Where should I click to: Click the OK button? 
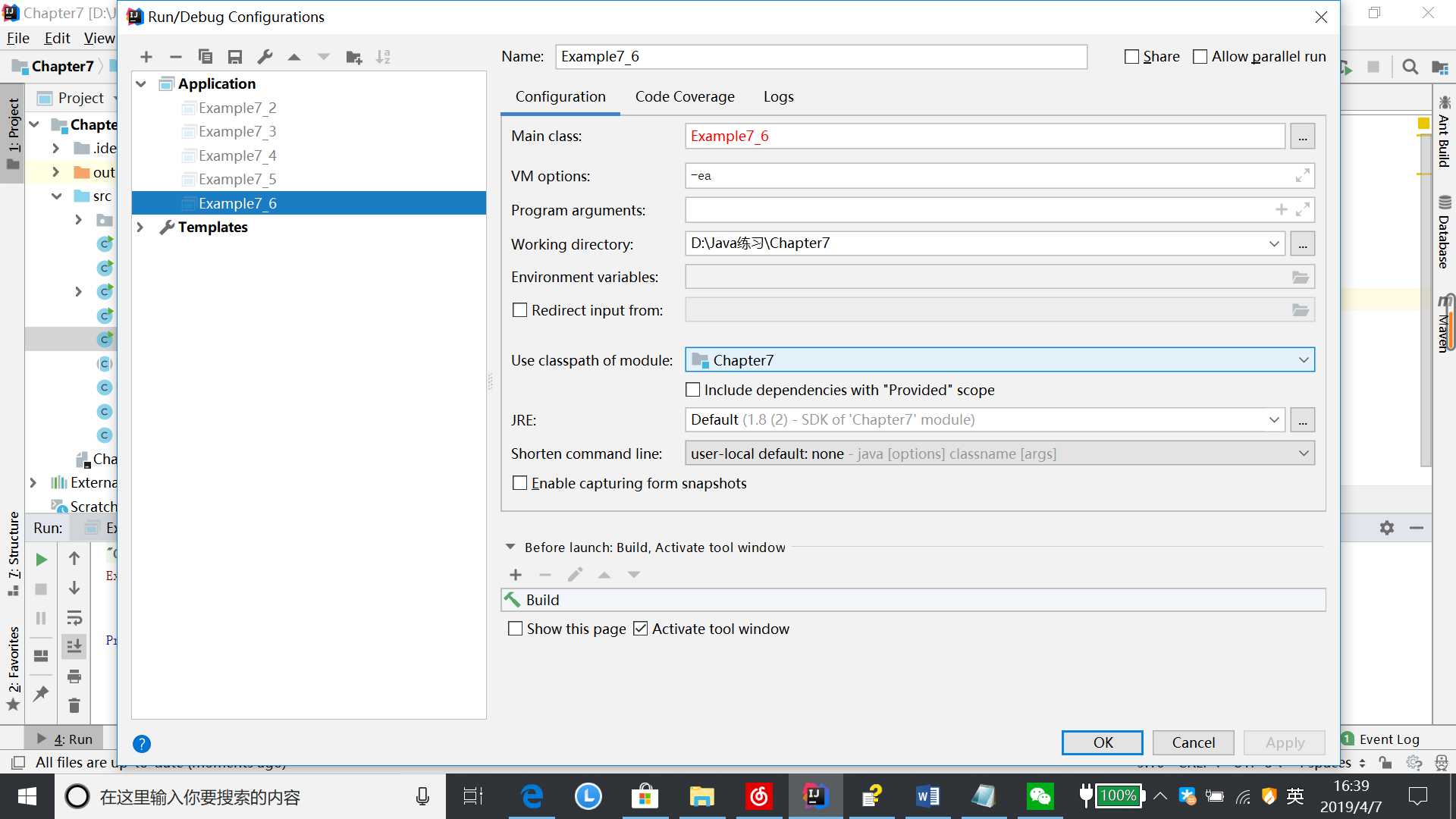(1101, 742)
